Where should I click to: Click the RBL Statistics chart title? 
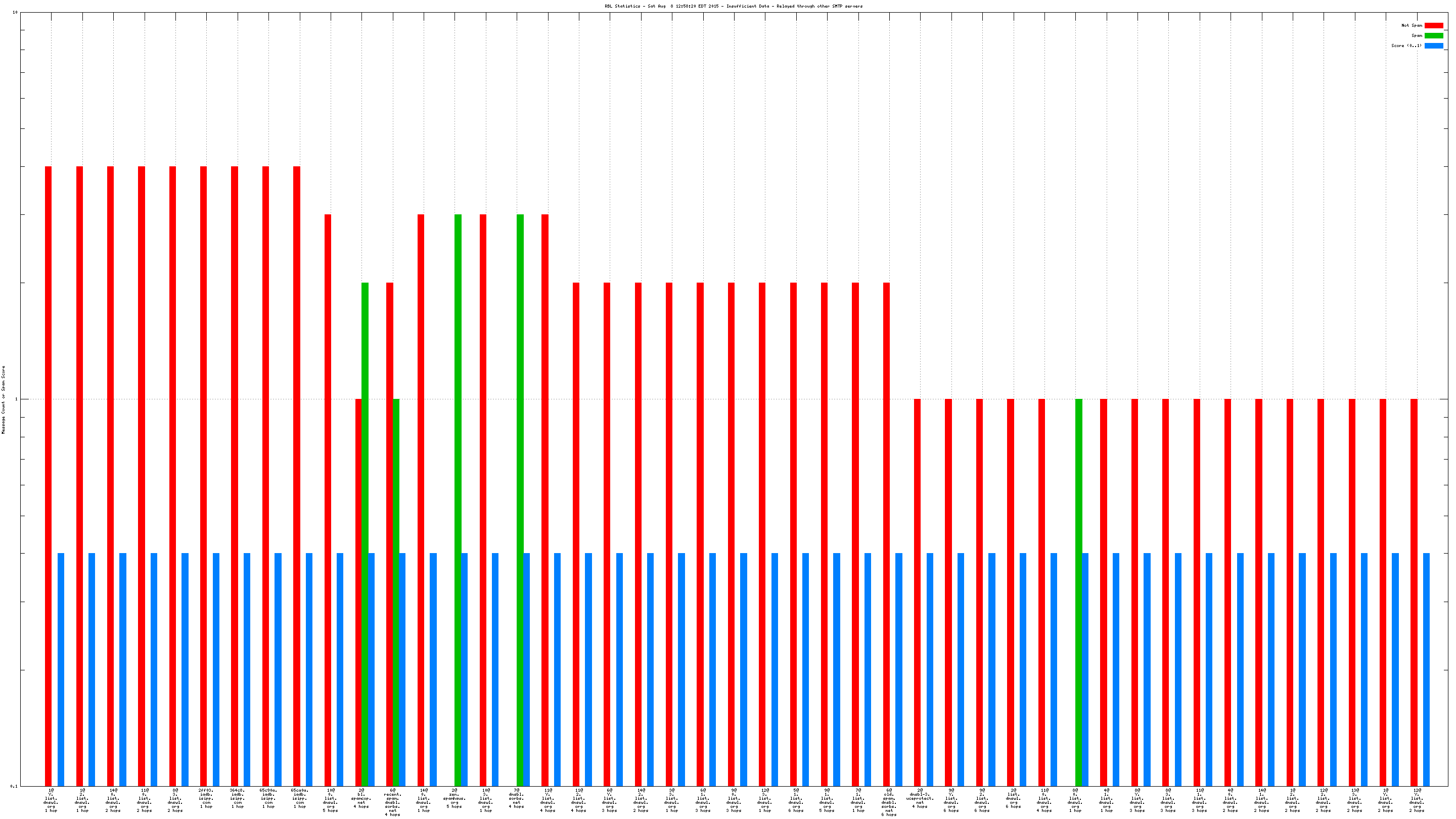tap(733, 6)
